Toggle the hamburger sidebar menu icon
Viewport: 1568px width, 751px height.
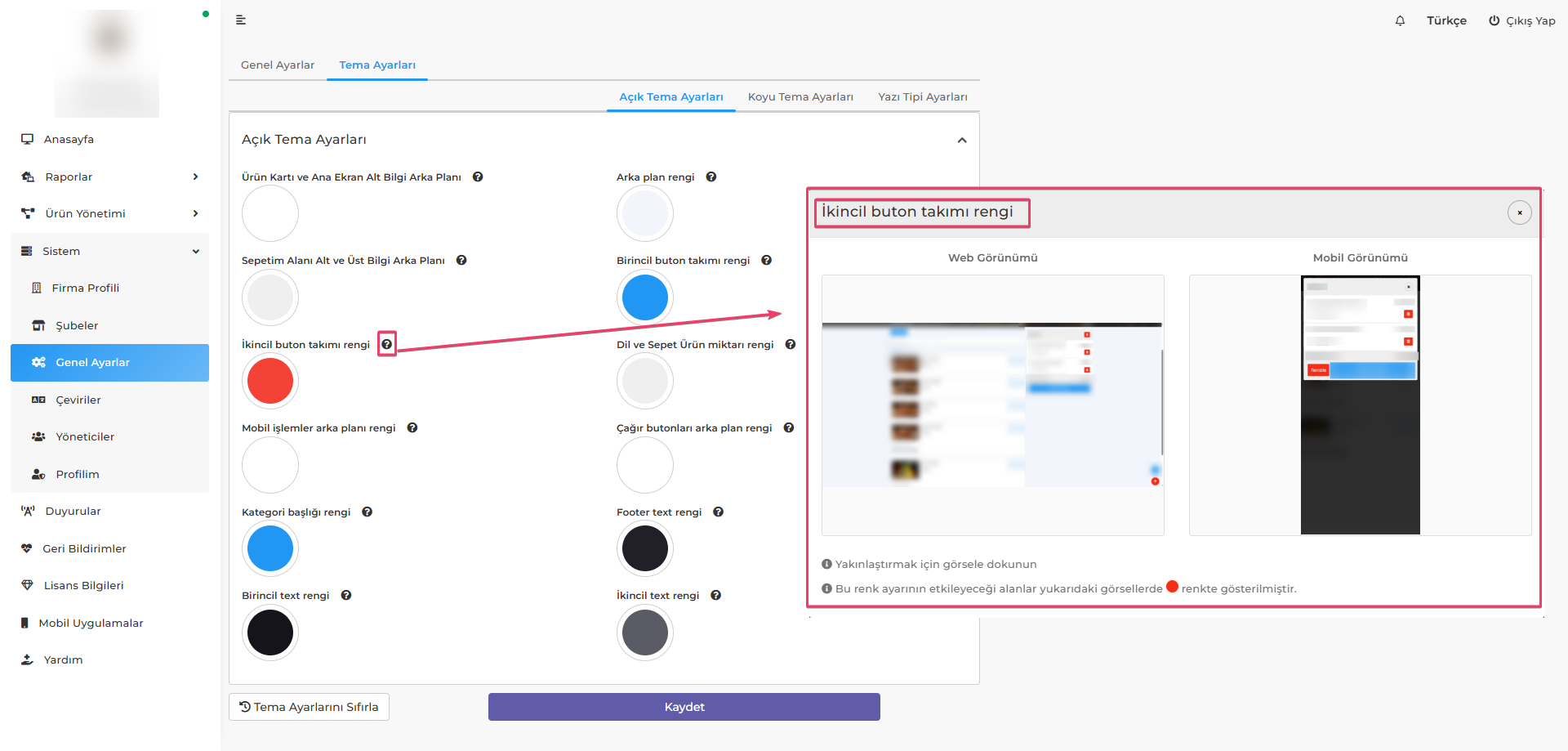(x=241, y=20)
